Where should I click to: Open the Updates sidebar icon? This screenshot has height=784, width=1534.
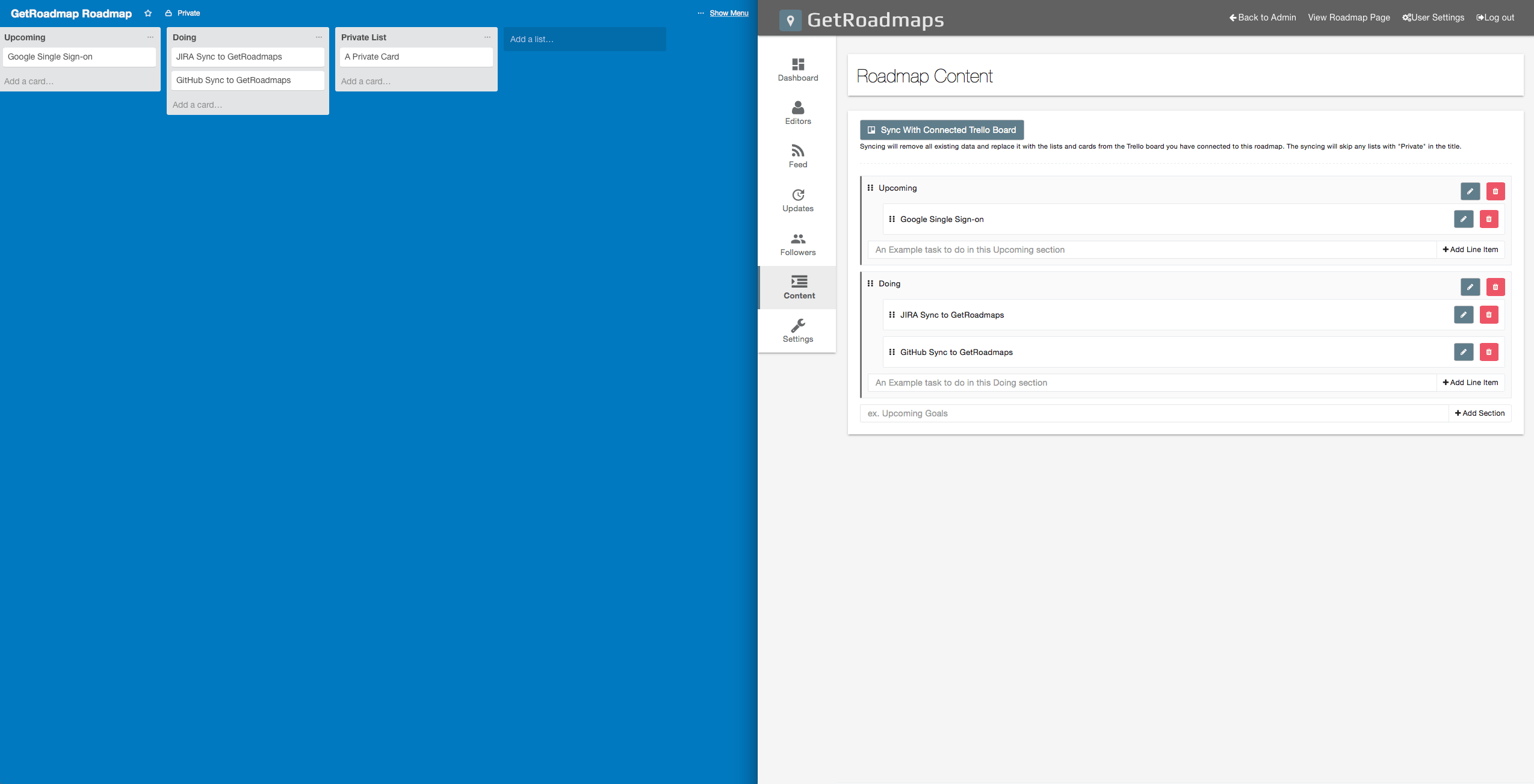pos(797,200)
